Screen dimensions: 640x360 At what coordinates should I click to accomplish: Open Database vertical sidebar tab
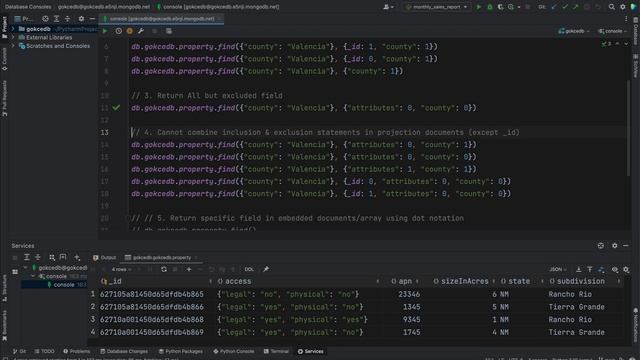tap(636, 31)
